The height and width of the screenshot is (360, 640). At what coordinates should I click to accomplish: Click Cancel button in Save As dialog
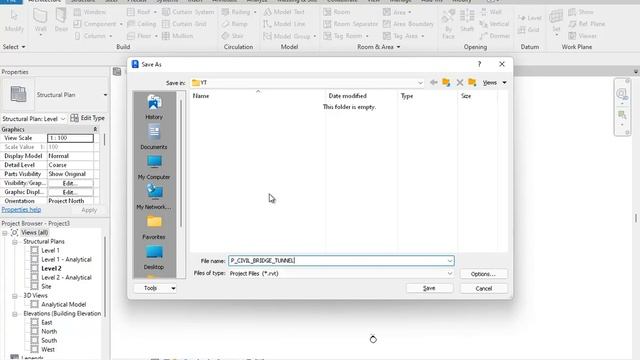484,288
